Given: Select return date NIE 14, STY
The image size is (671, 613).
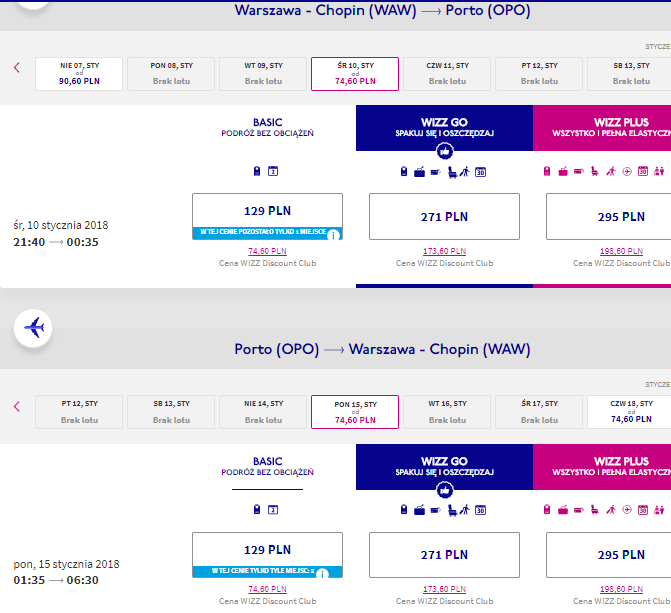Looking at the screenshot, I should pos(263,412).
